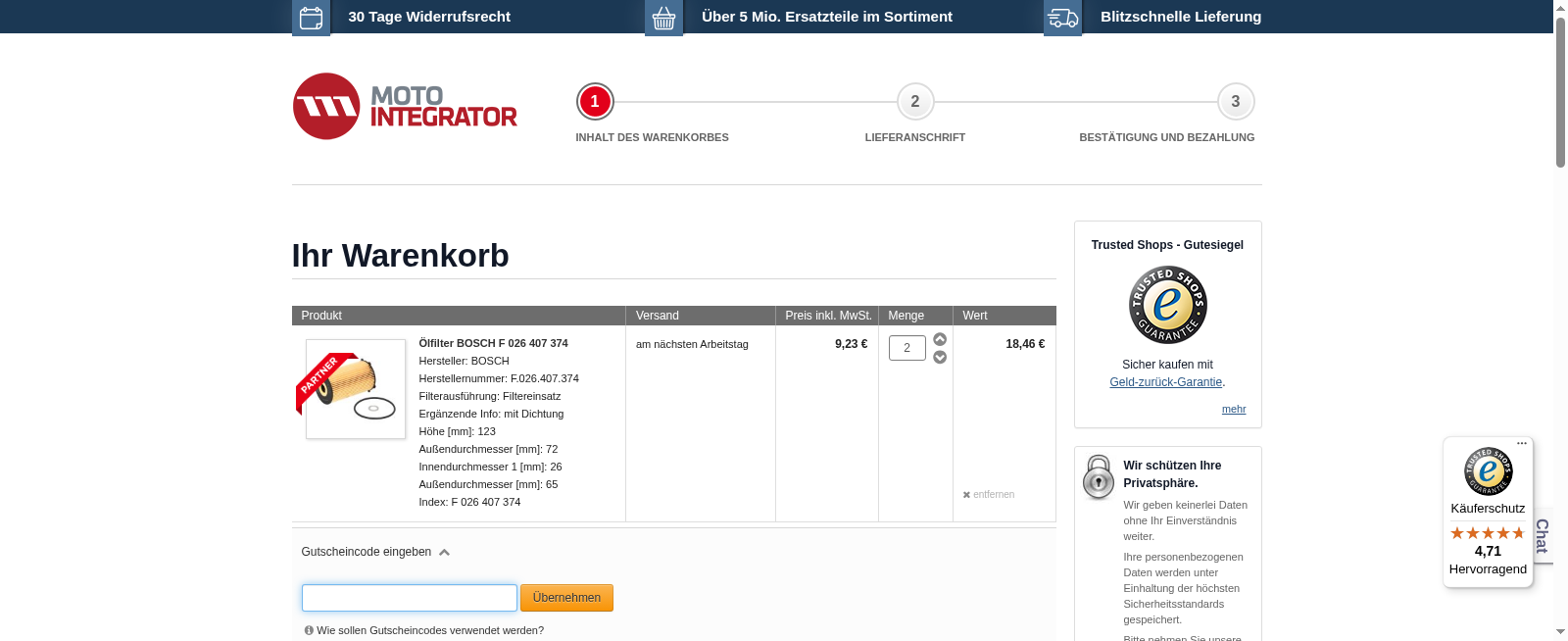
Task: Click the Menge quantity input field
Action: tap(907, 348)
